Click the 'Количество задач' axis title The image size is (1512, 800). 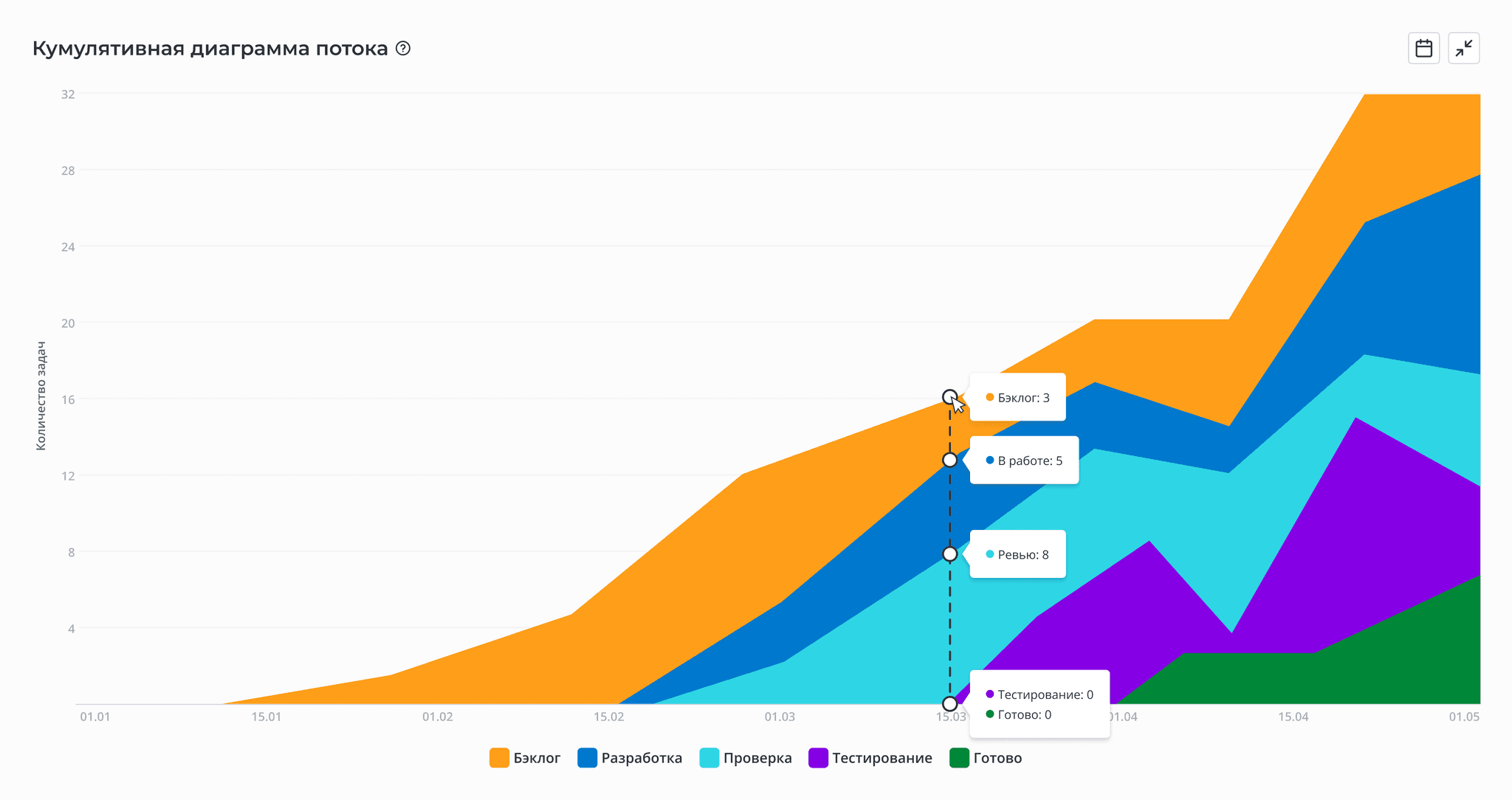tap(41, 396)
